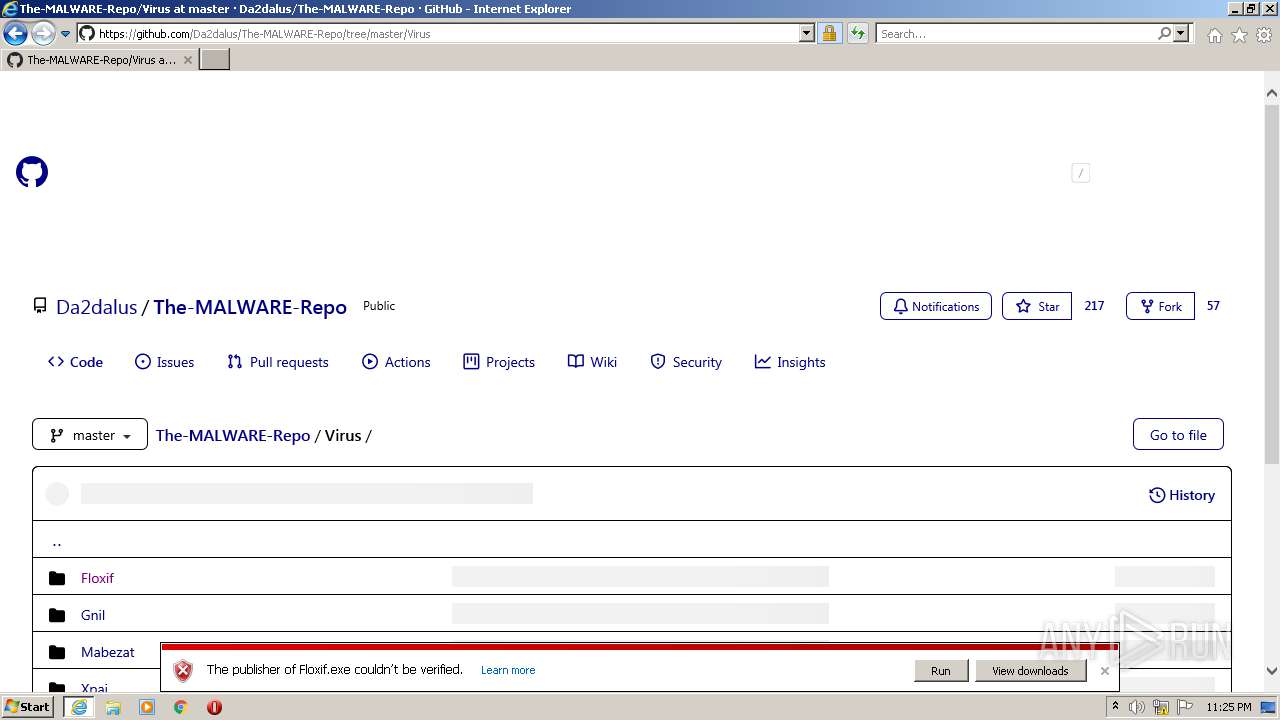The height and width of the screenshot is (720, 1280).
Task: Click the IE Back navigation arrow
Action: coord(15,33)
